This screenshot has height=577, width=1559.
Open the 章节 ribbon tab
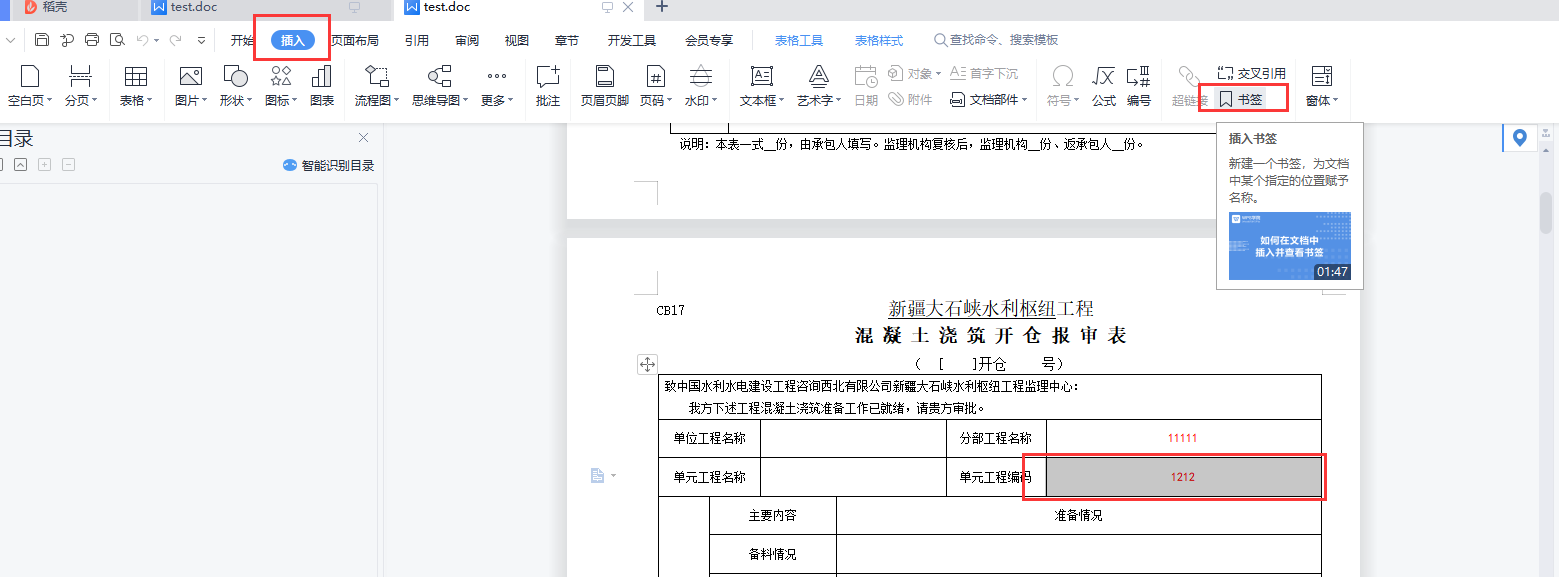(x=567, y=40)
